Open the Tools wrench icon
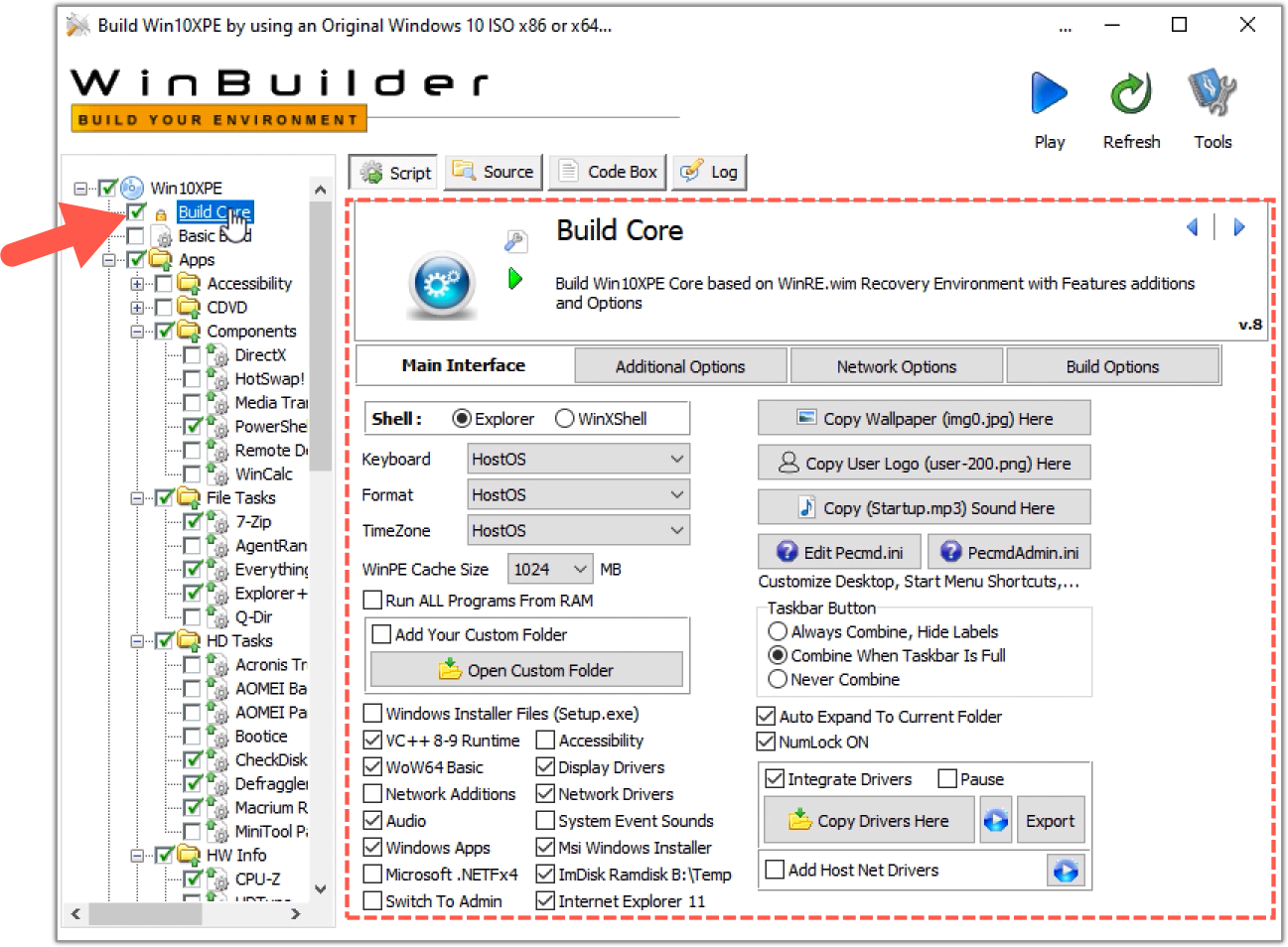Screen dimensions: 1288x947 (1212, 94)
